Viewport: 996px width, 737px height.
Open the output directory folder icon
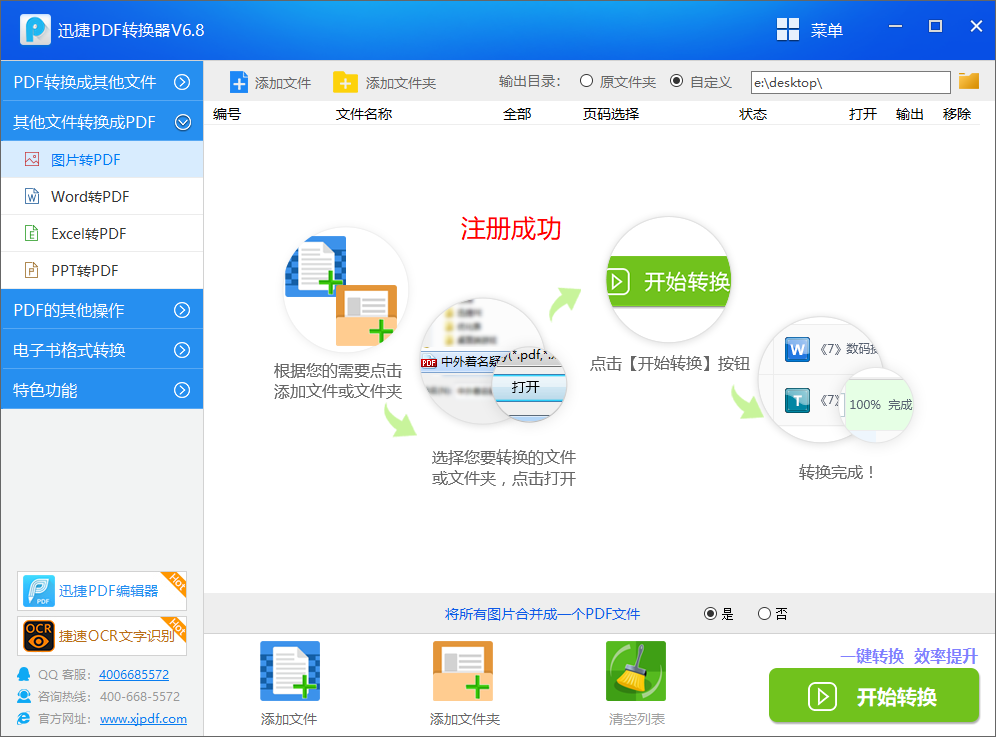click(968, 82)
